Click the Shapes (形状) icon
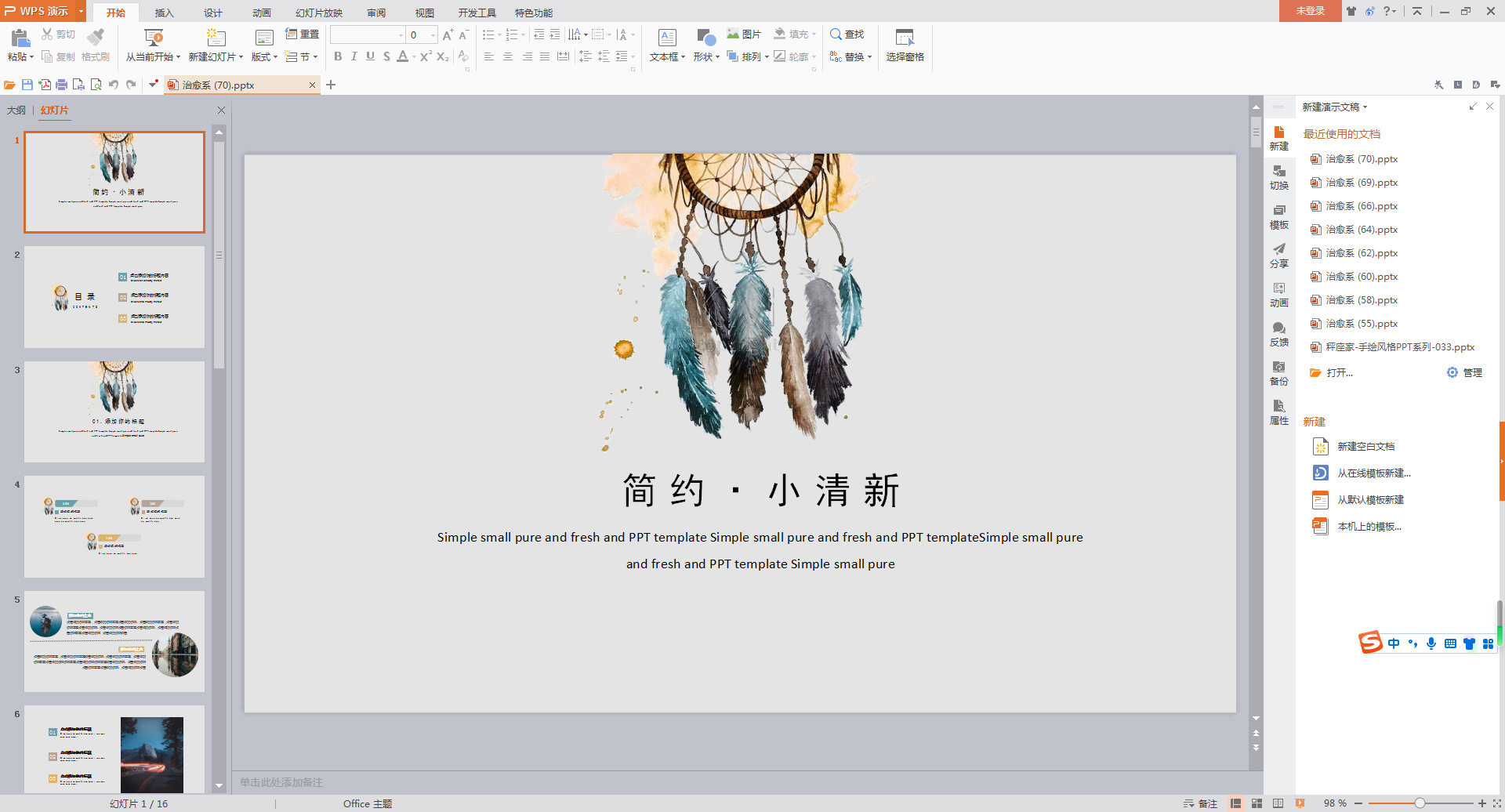Screen dimensions: 1505x812 pos(705,37)
